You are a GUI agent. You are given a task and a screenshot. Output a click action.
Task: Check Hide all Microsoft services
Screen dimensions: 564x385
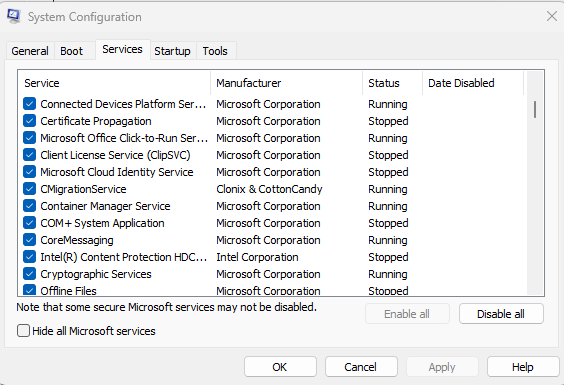[x=23, y=330]
